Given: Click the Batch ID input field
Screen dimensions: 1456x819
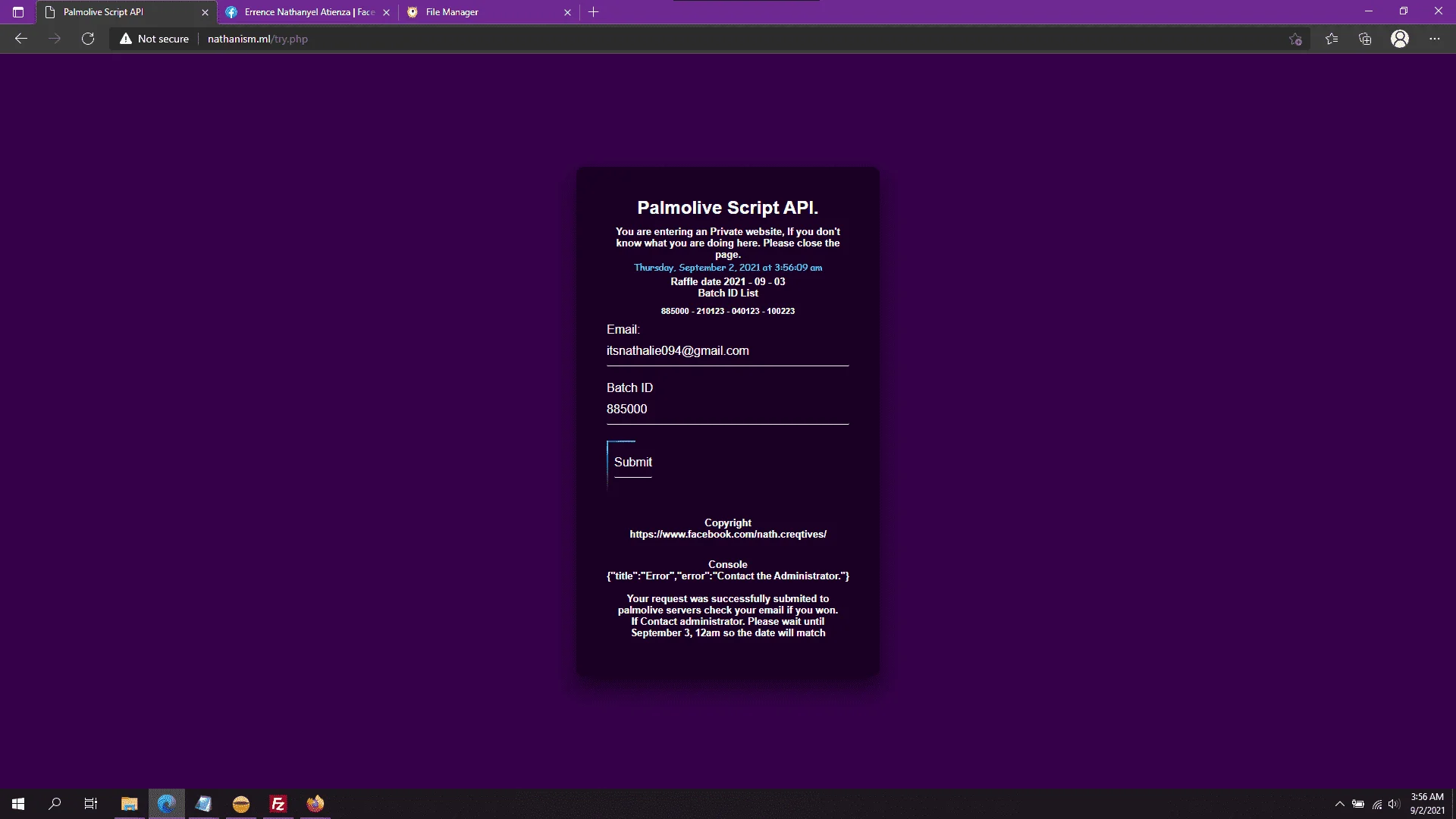Looking at the screenshot, I should point(727,409).
